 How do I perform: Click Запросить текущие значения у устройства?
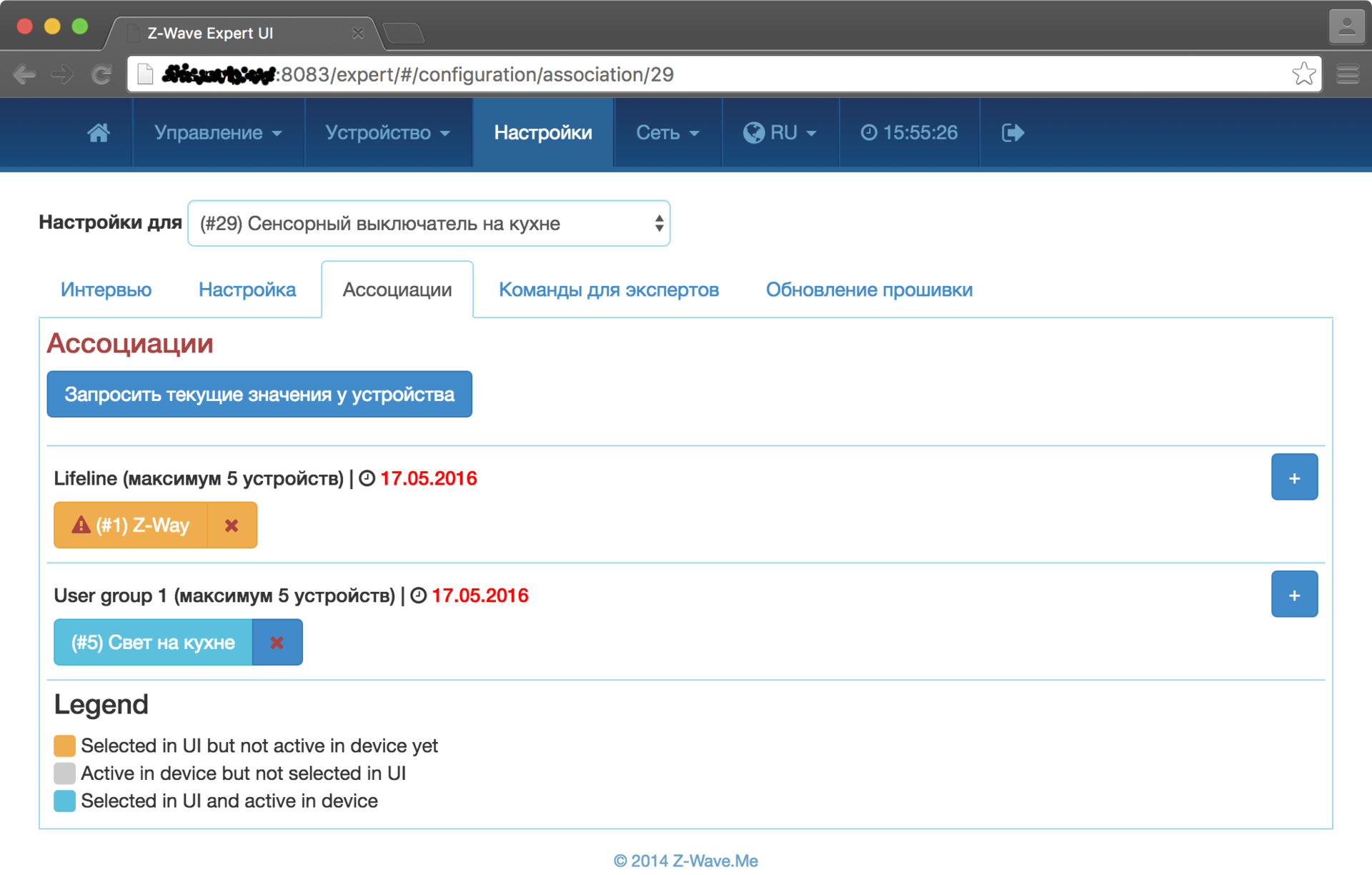[259, 394]
